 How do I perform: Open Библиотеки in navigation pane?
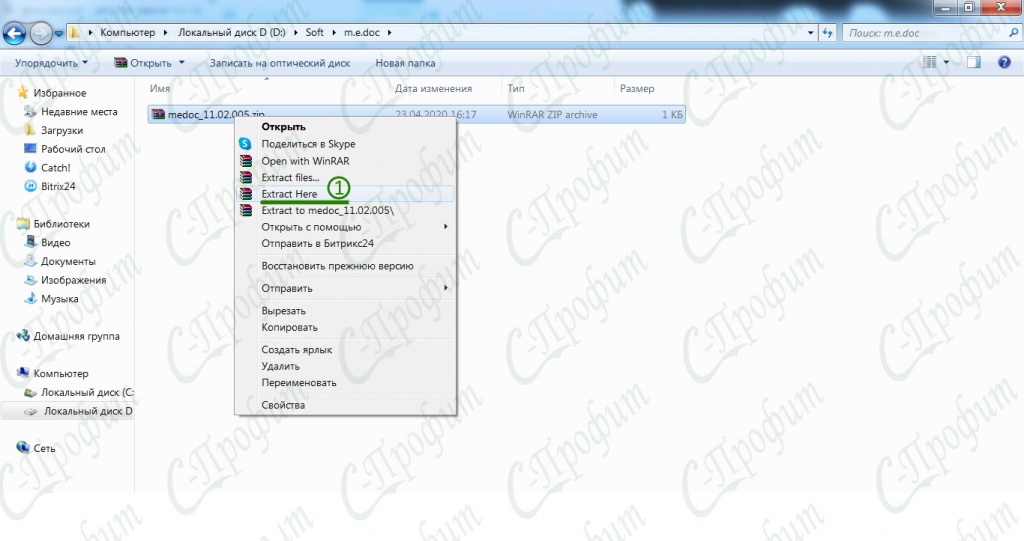(61, 223)
